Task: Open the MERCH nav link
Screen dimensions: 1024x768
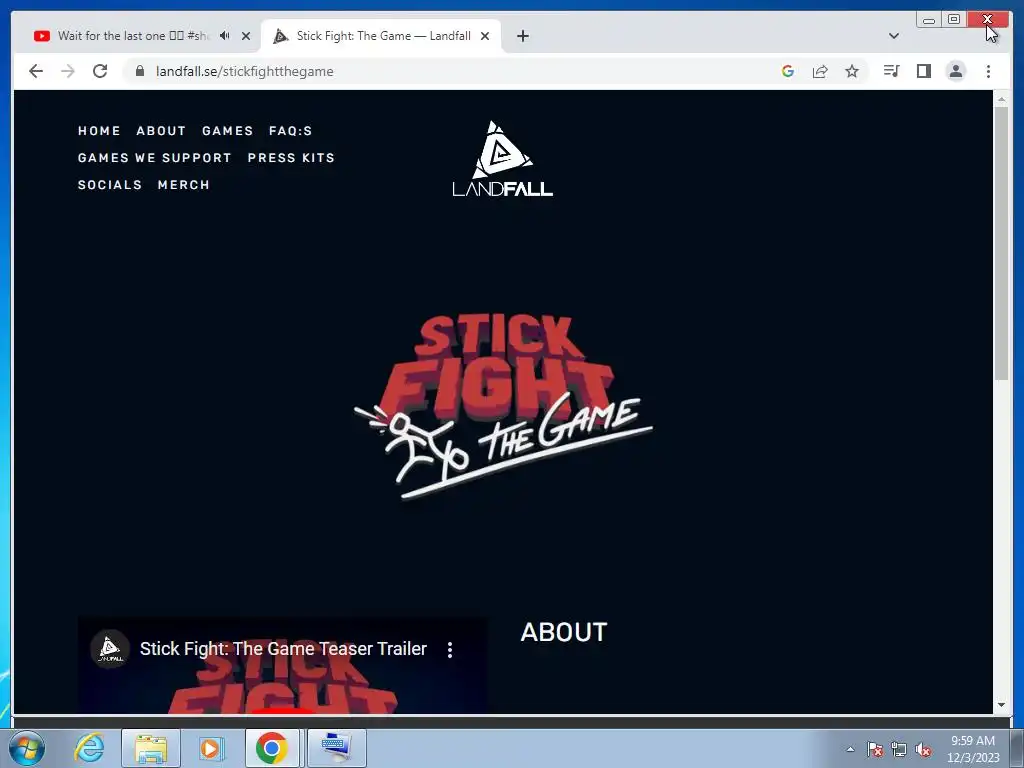Action: (x=184, y=185)
